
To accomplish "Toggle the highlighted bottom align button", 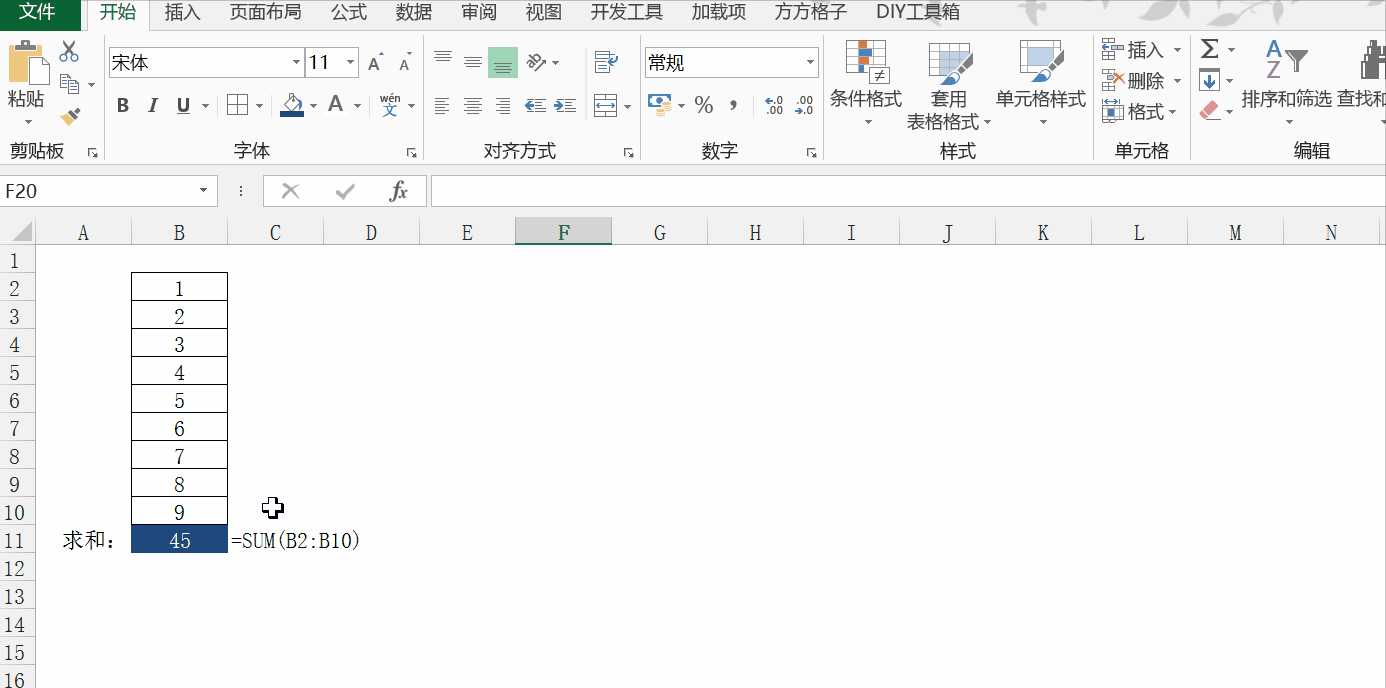I will [x=503, y=62].
